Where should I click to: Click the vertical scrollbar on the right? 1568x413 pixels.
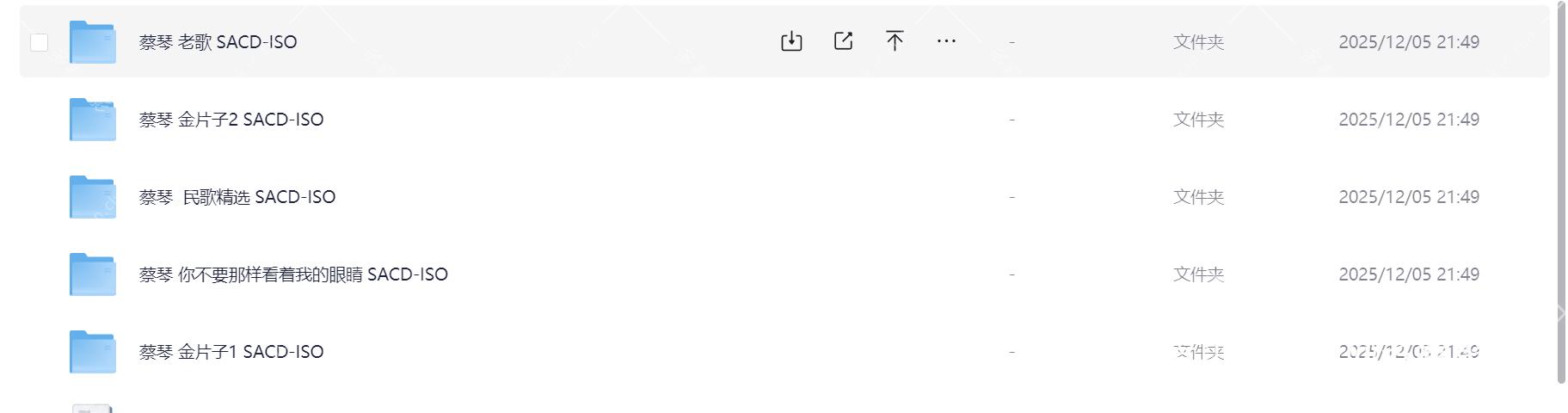tap(1561, 194)
